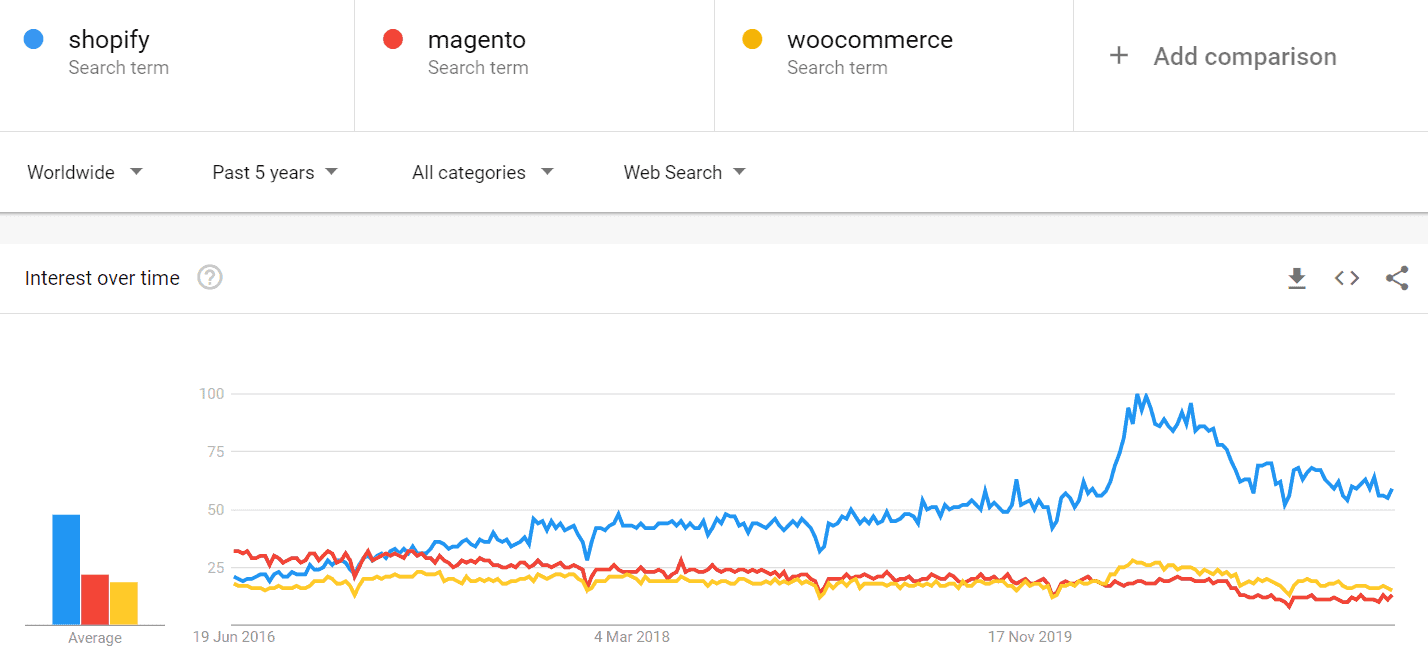Click the plus icon to add comparison

pyautogui.click(x=1119, y=56)
